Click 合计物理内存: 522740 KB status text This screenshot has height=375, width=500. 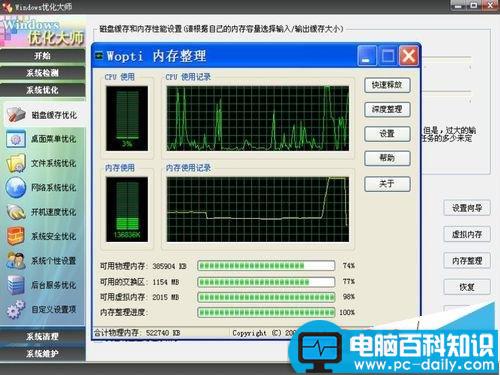coord(137,333)
